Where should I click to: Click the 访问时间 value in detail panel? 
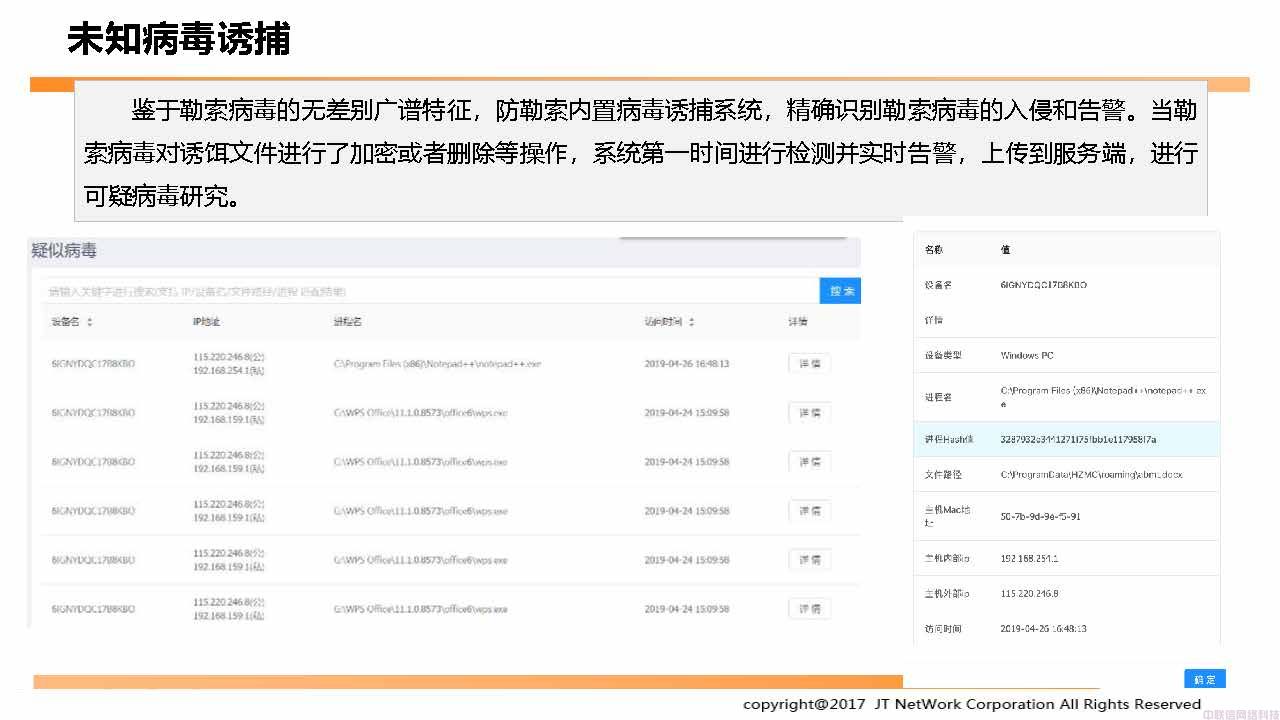(x=1043, y=629)
